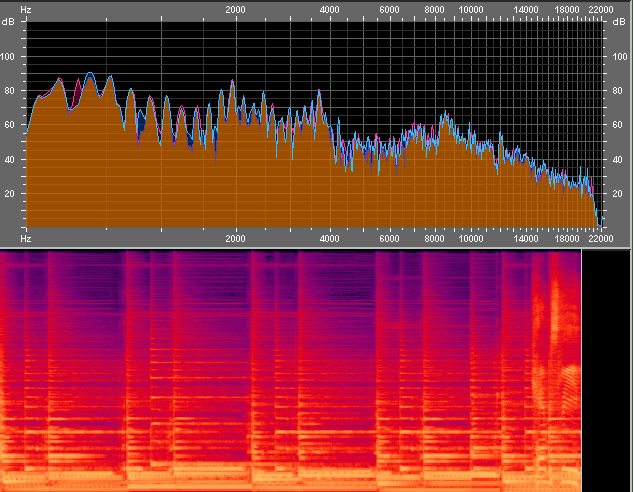The image size is (634, 492).
Task: Click the 22000 Hz mark on bottom axis
Action: (600, 240)
